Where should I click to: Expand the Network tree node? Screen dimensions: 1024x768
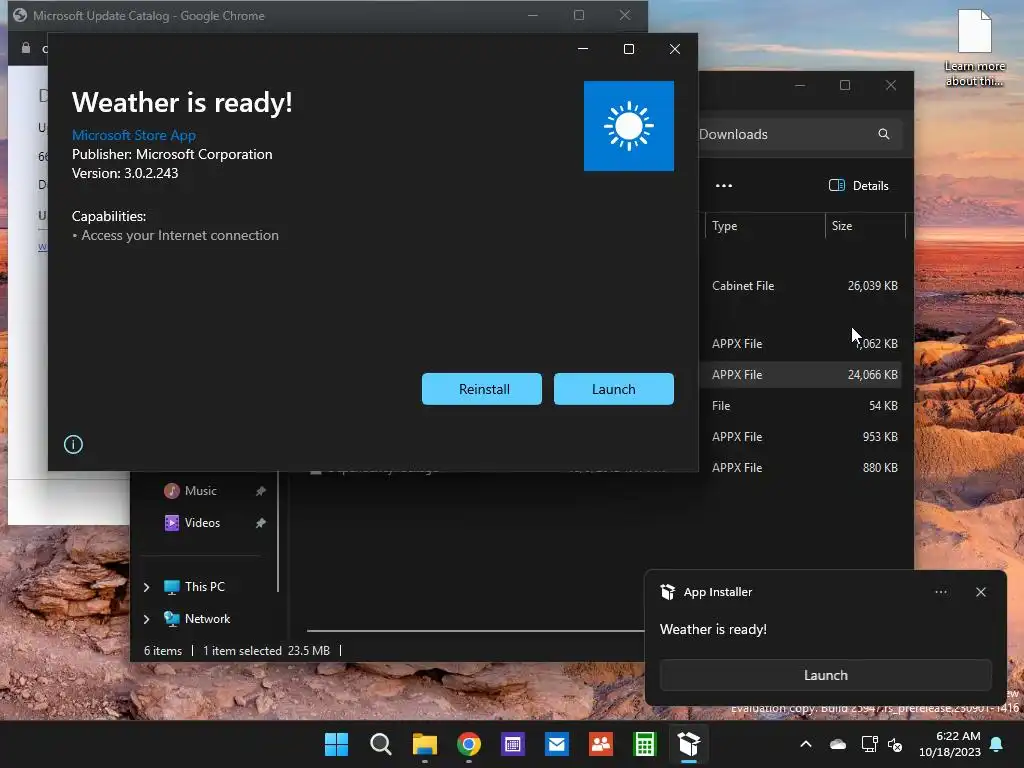click(146, 619)
